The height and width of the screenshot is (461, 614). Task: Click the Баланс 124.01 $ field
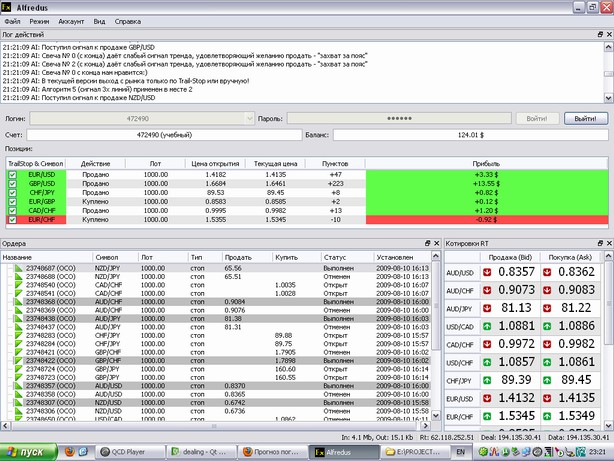point(471,135)
